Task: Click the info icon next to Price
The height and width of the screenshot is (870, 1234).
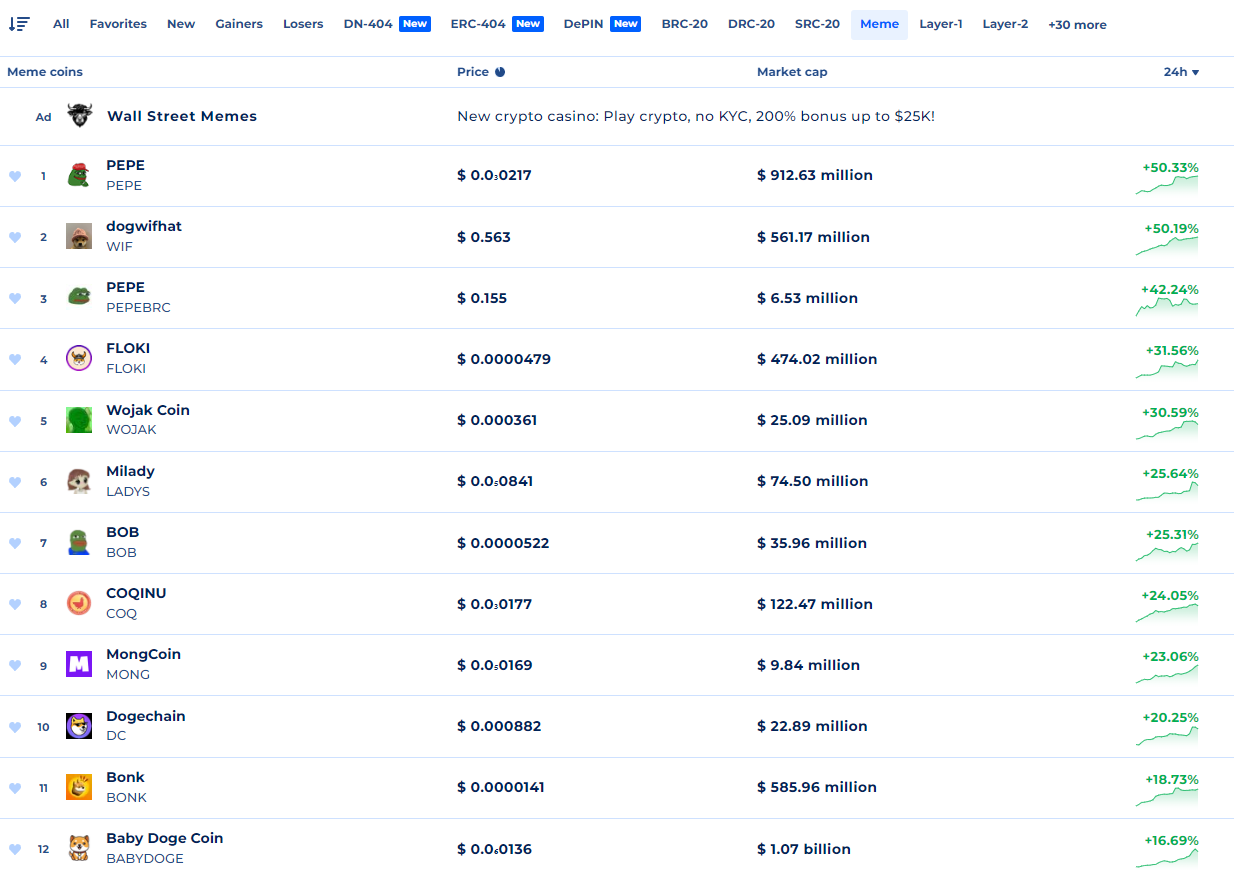Action: tap(500, 72)
